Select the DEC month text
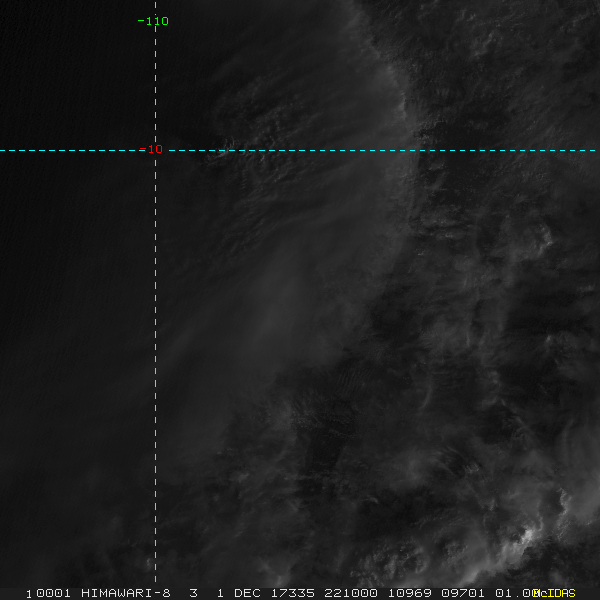This screenshot has width=600, height=600. point(247,593)
